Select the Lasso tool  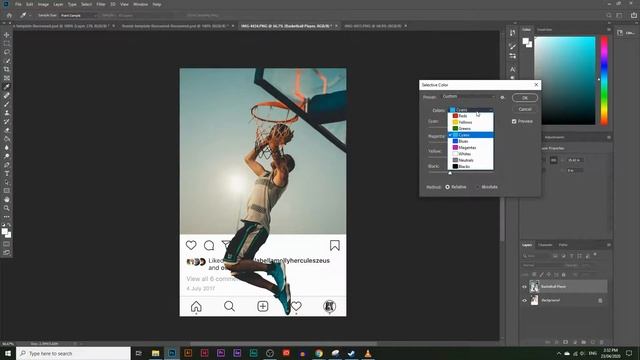tap(7, 52)
